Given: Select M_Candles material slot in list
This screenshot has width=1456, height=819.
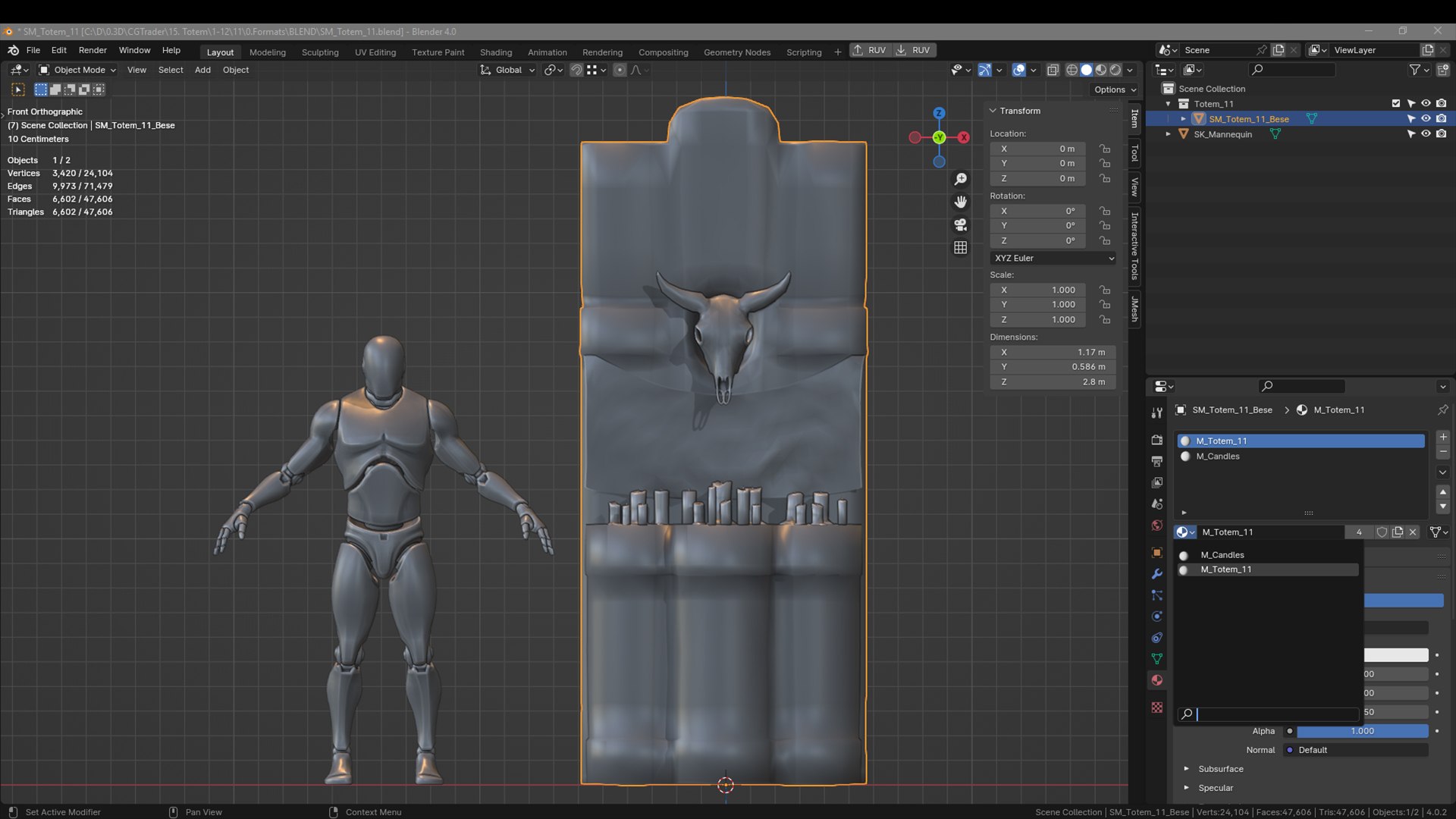Looking at the screenshot, I should pos(1301,457).
